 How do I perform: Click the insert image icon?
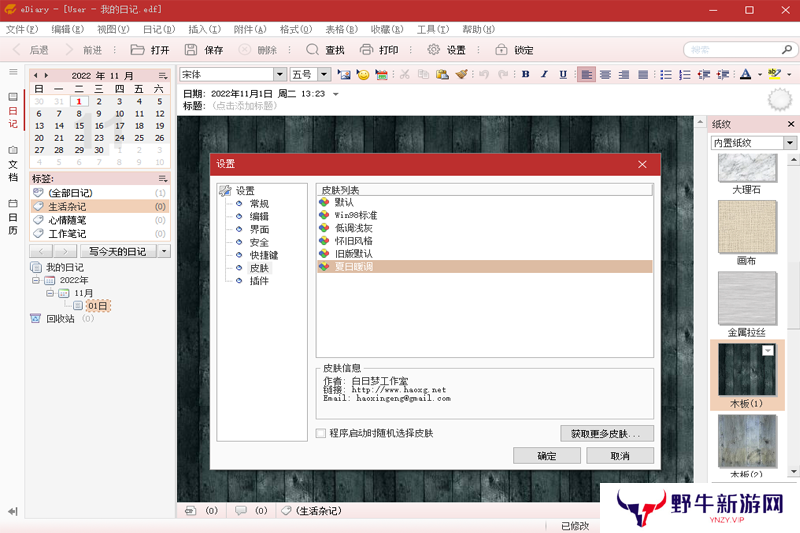344,74
